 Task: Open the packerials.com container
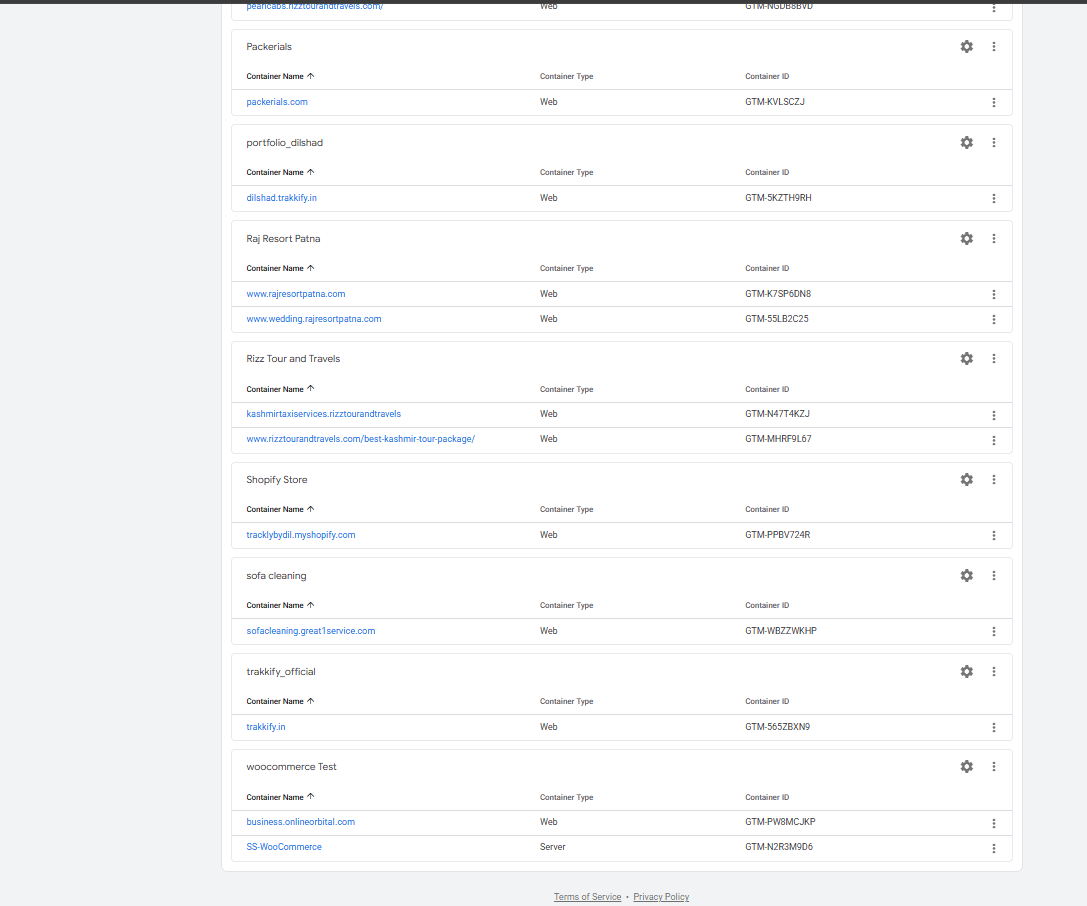(277, 102)
